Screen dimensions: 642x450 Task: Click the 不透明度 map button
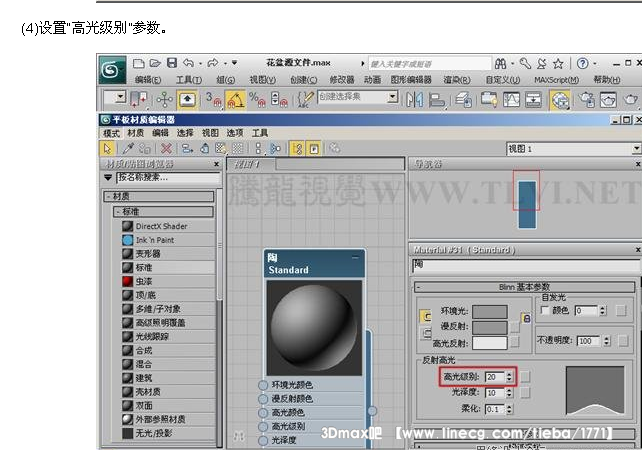[x=623, y=341]
